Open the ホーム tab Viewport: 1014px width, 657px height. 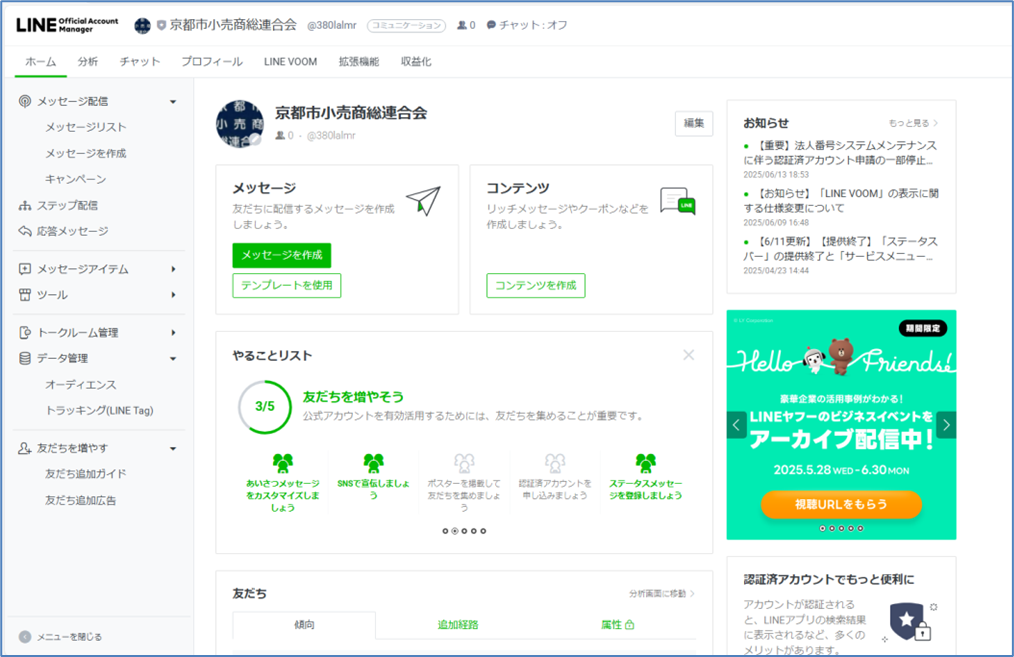41,62
